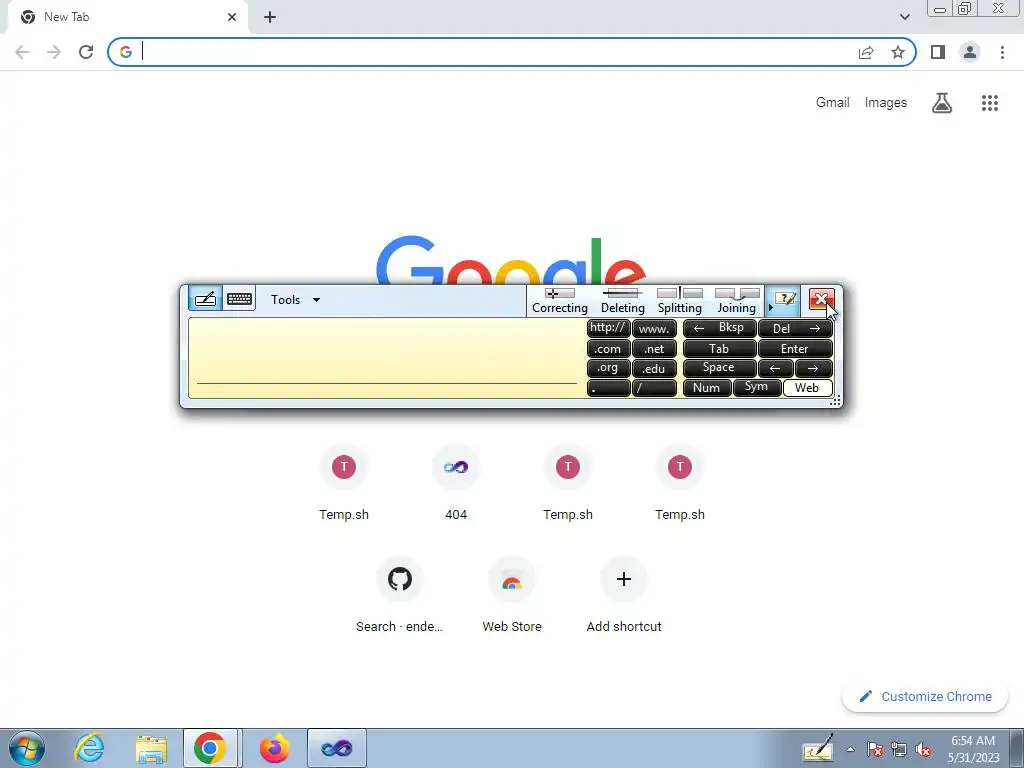1024x768 pixels.
Task: Open Tablet Input Panel tray icon
Action: point(818,748)
